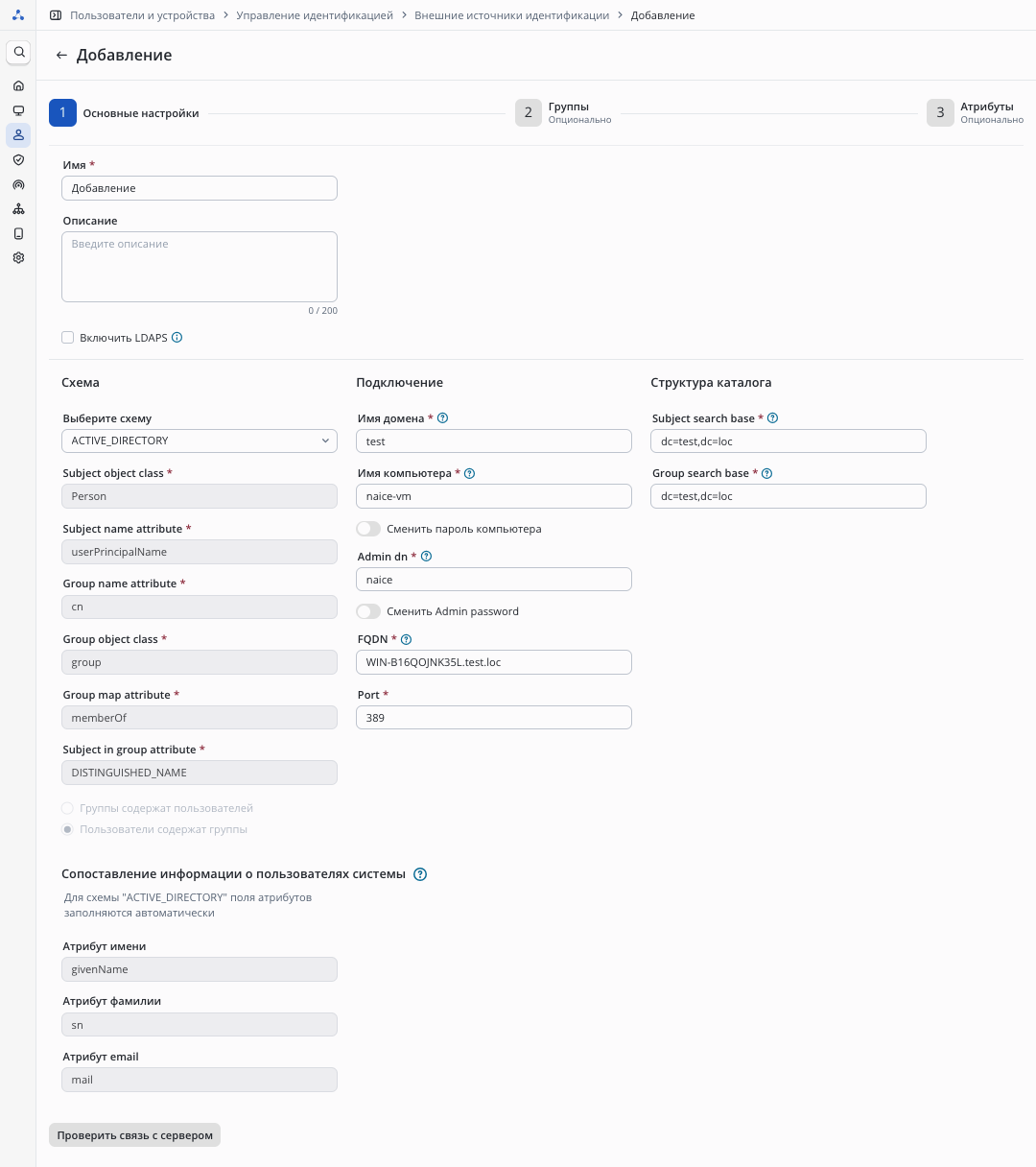Click the back arrow next to Добавление
The width and height of the screenshot is (1036, 1167).
(61, 56)
